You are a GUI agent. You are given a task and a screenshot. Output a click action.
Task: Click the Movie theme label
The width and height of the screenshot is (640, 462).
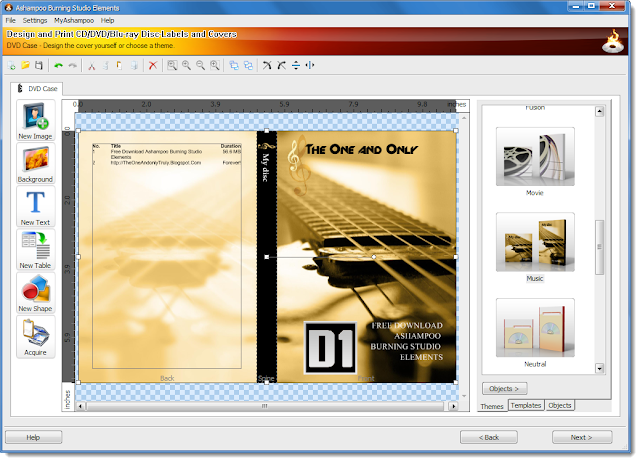535,193
